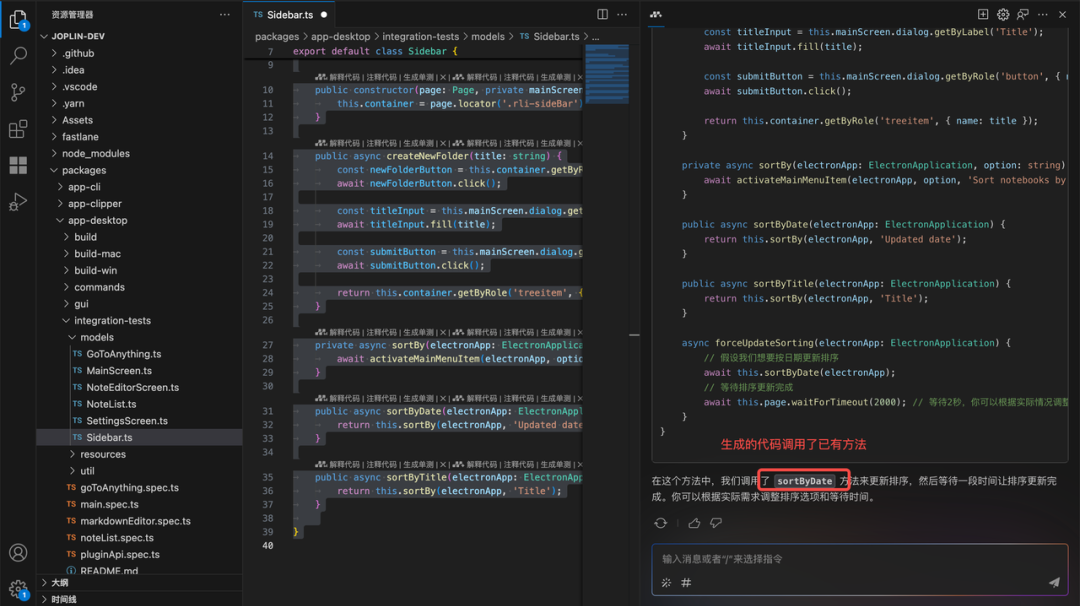Give the response a thumbs down
The image size is (1080, 606).
point(716,523)
